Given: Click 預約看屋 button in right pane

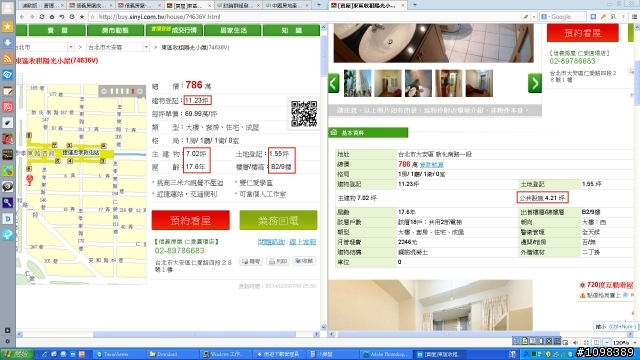Looking at the screenshot, I should [582, 33].
